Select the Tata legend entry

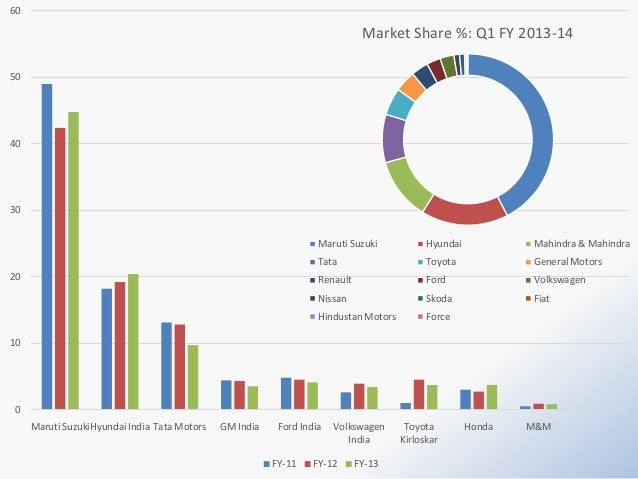(x=323, y=262)
